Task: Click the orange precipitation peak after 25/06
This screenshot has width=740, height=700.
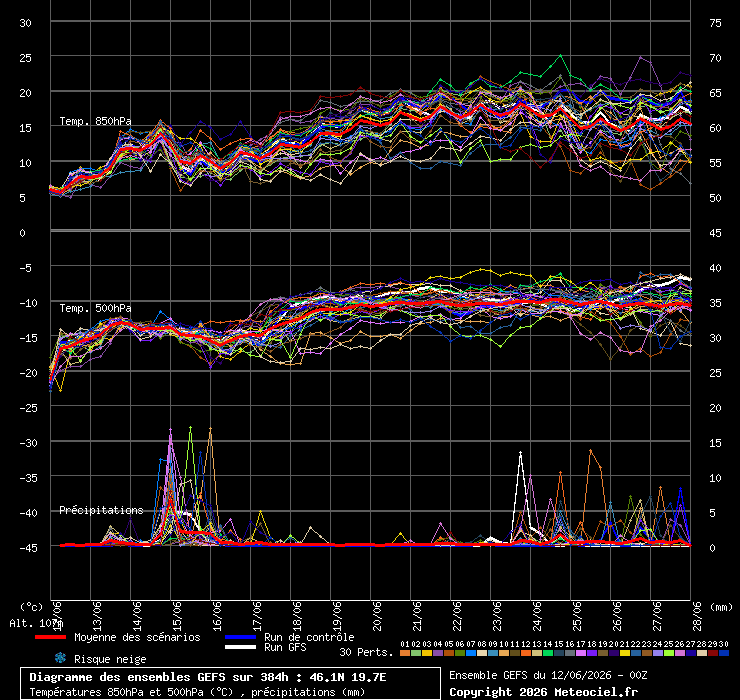Action: pos(590,451)
